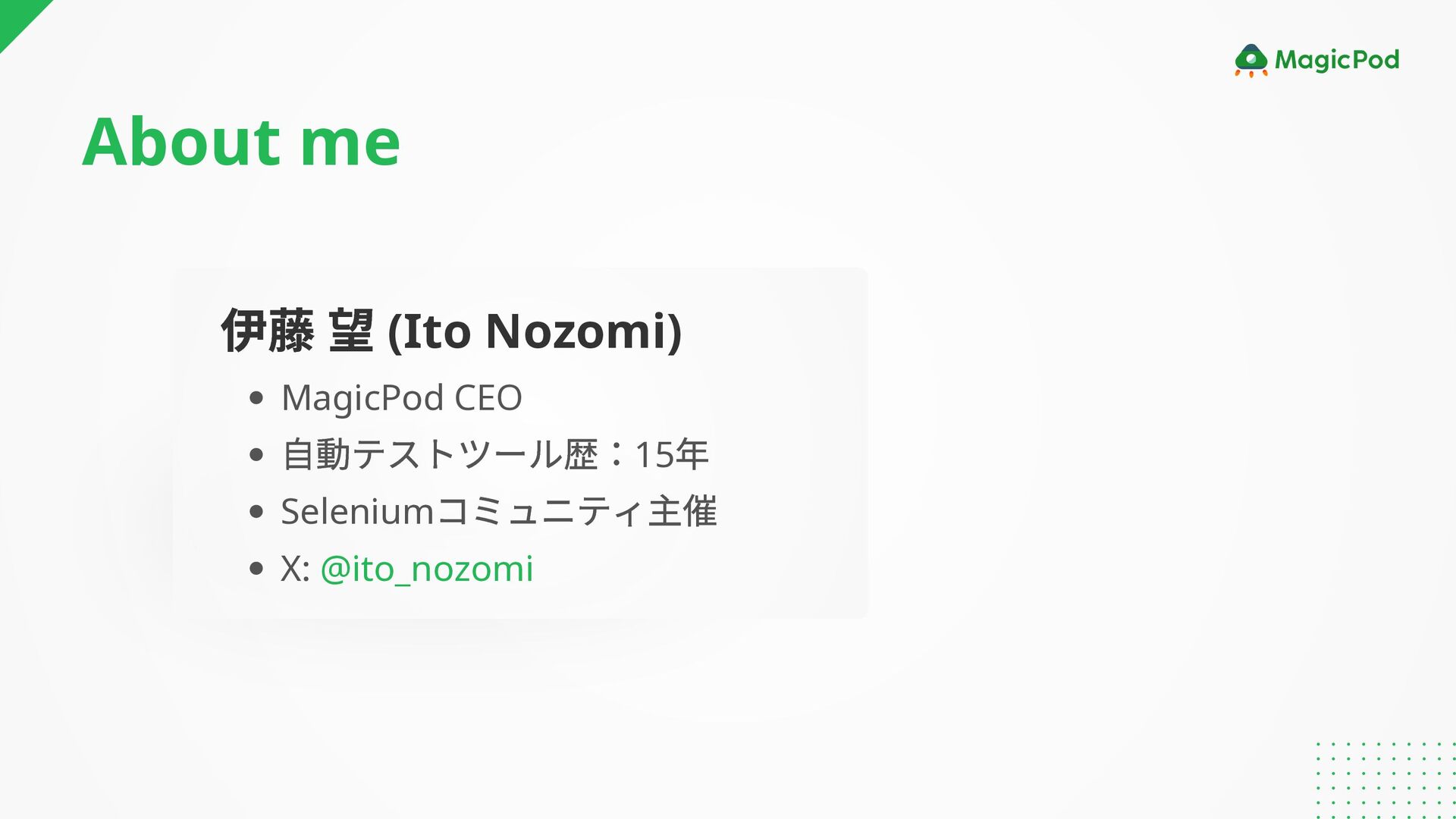Click the "(Ito Nozomi)" romanized name

point(535,331)
